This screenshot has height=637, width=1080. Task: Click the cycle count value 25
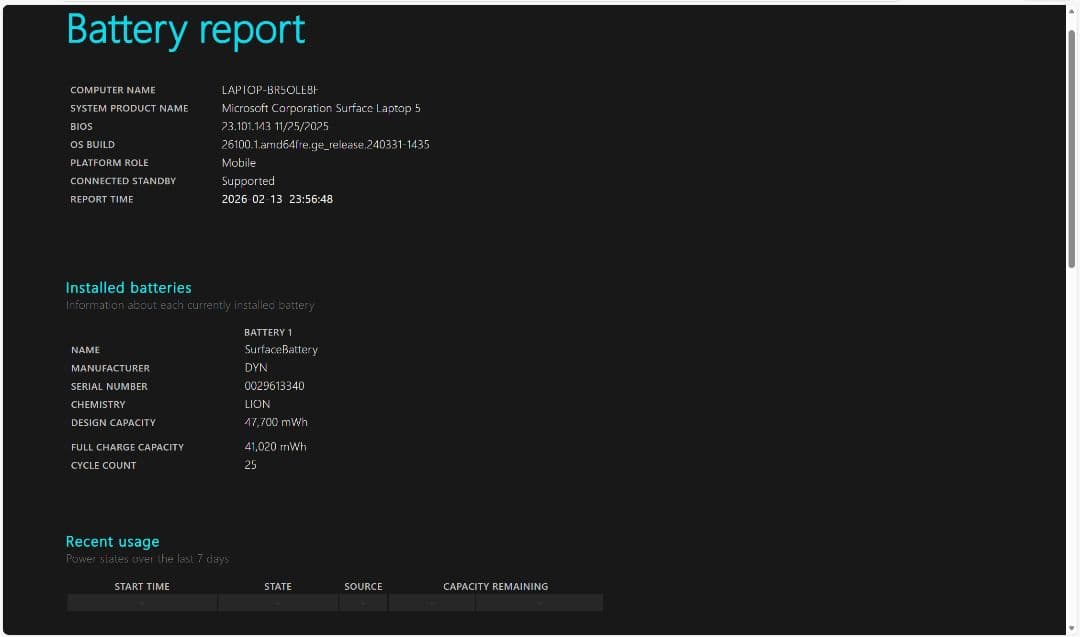coord(251,465)
